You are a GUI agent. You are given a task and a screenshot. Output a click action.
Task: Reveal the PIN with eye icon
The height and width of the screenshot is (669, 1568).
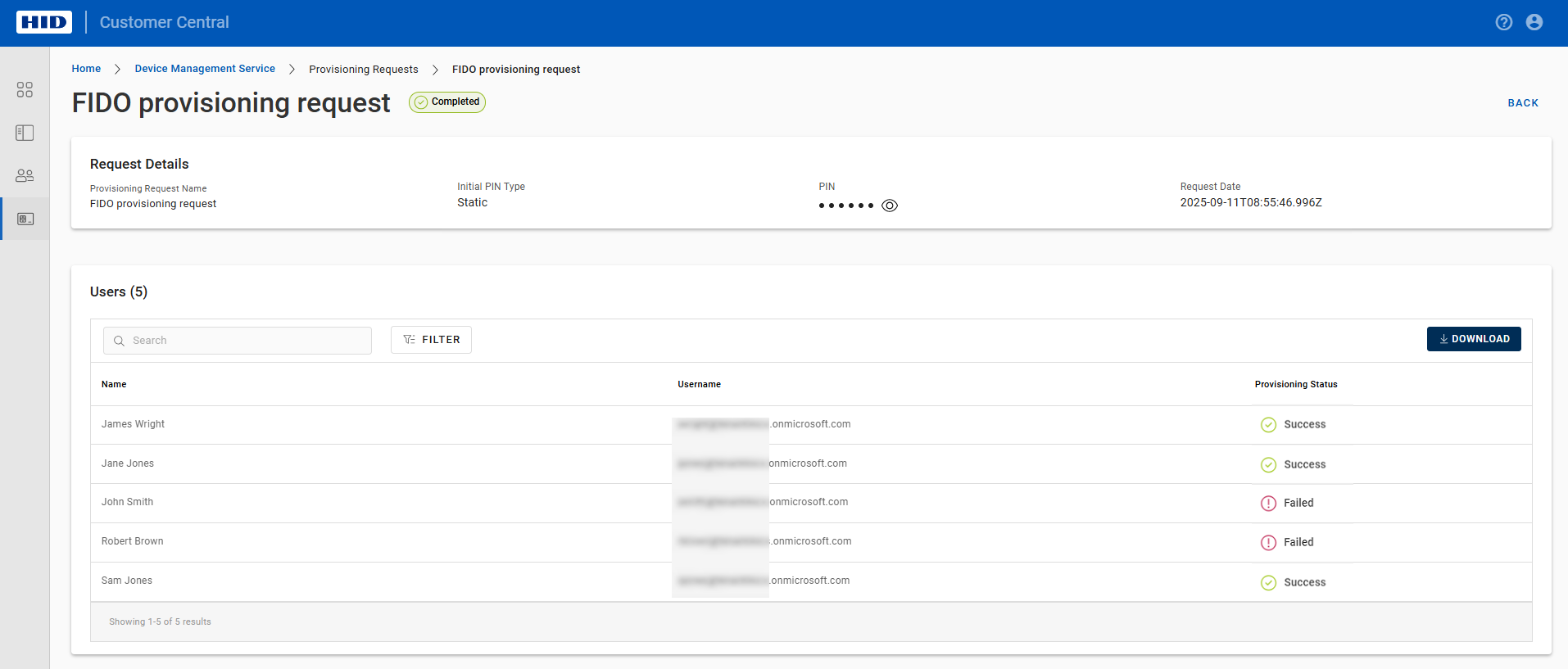tap(890, 206)
